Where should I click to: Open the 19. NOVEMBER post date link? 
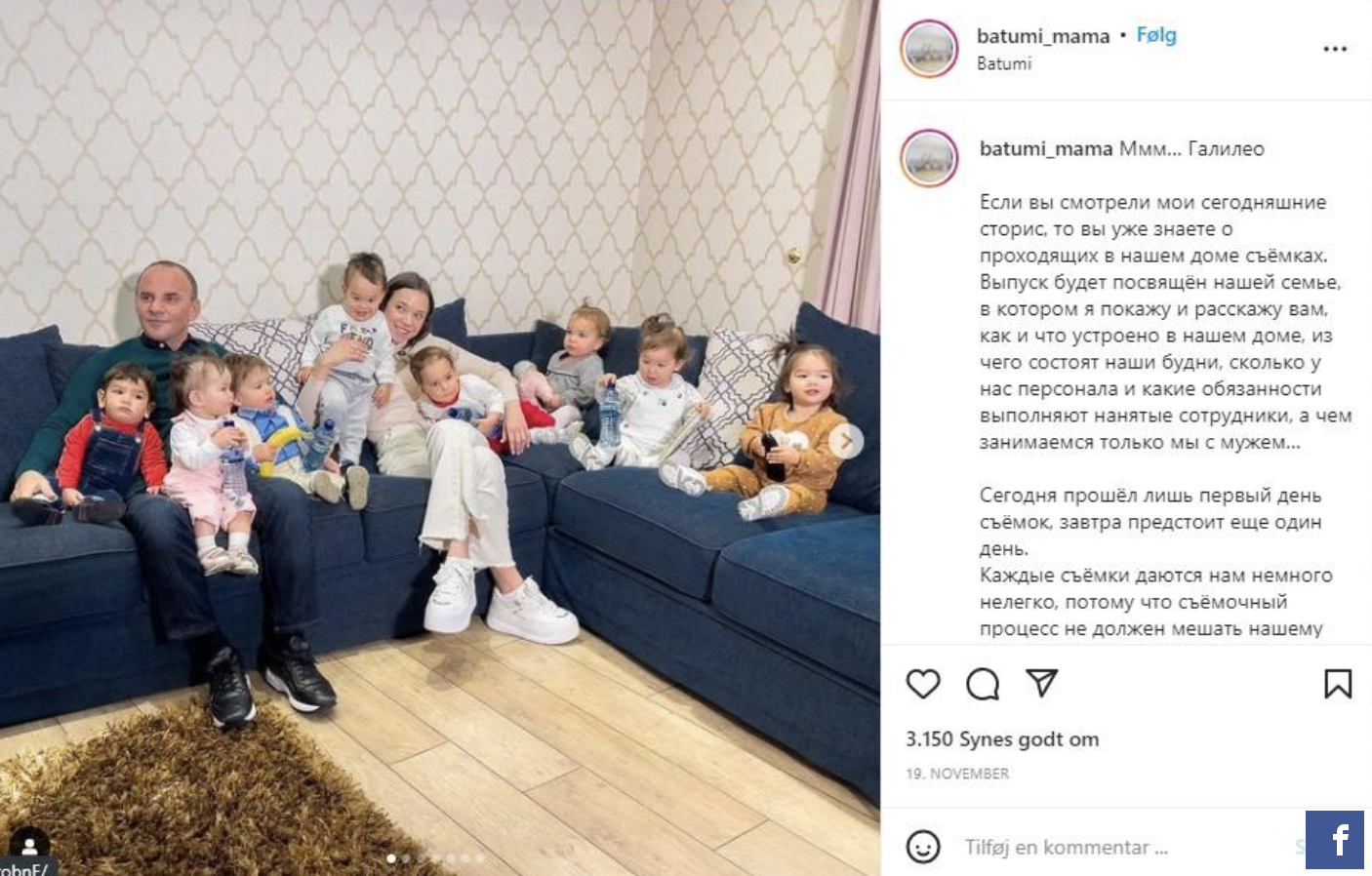pos(957,774)
